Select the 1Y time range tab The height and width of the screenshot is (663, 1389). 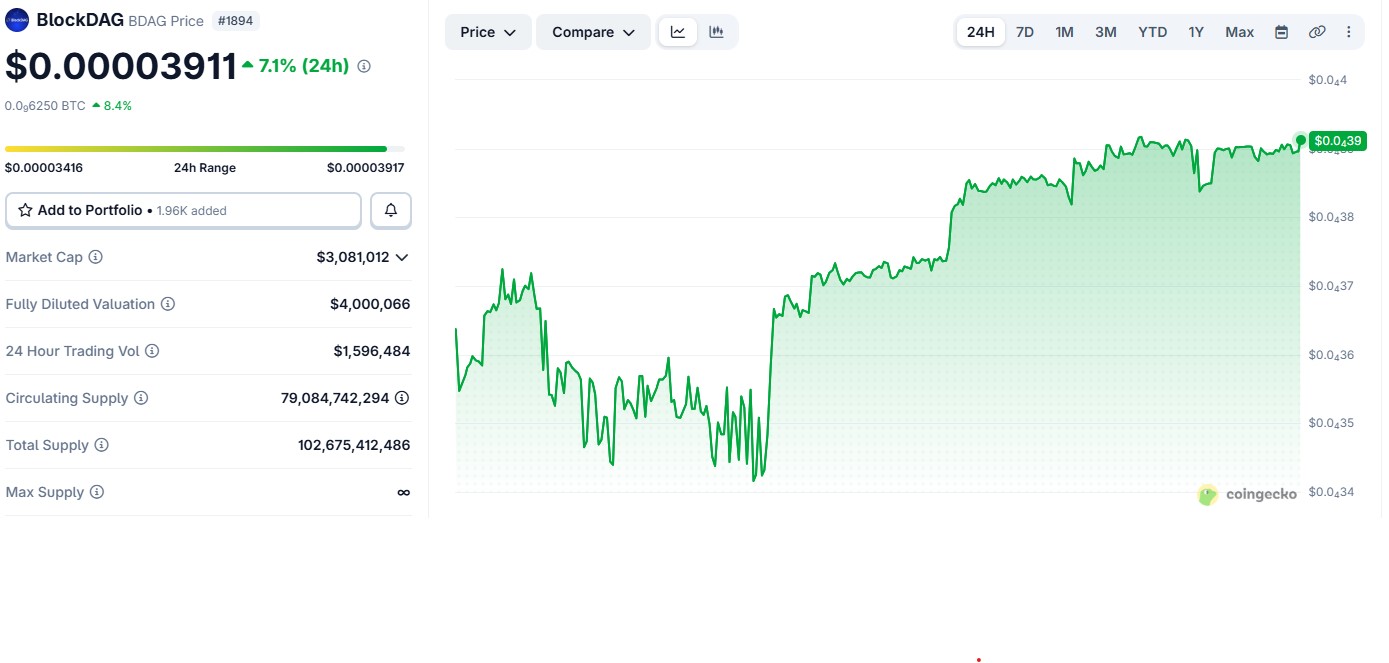coord(1196,32)
